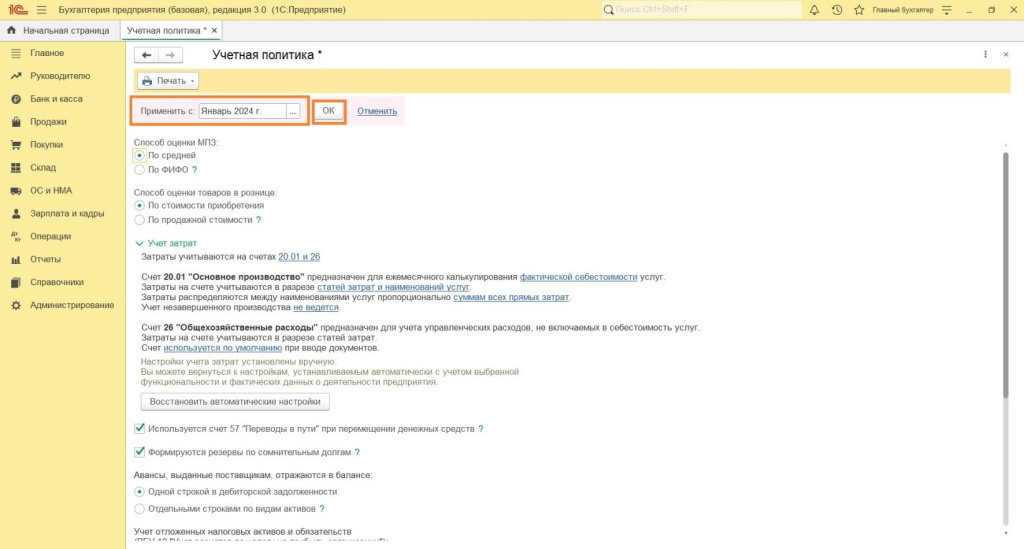
Task: Collapse the Учет затрат section
Action: 139,243
